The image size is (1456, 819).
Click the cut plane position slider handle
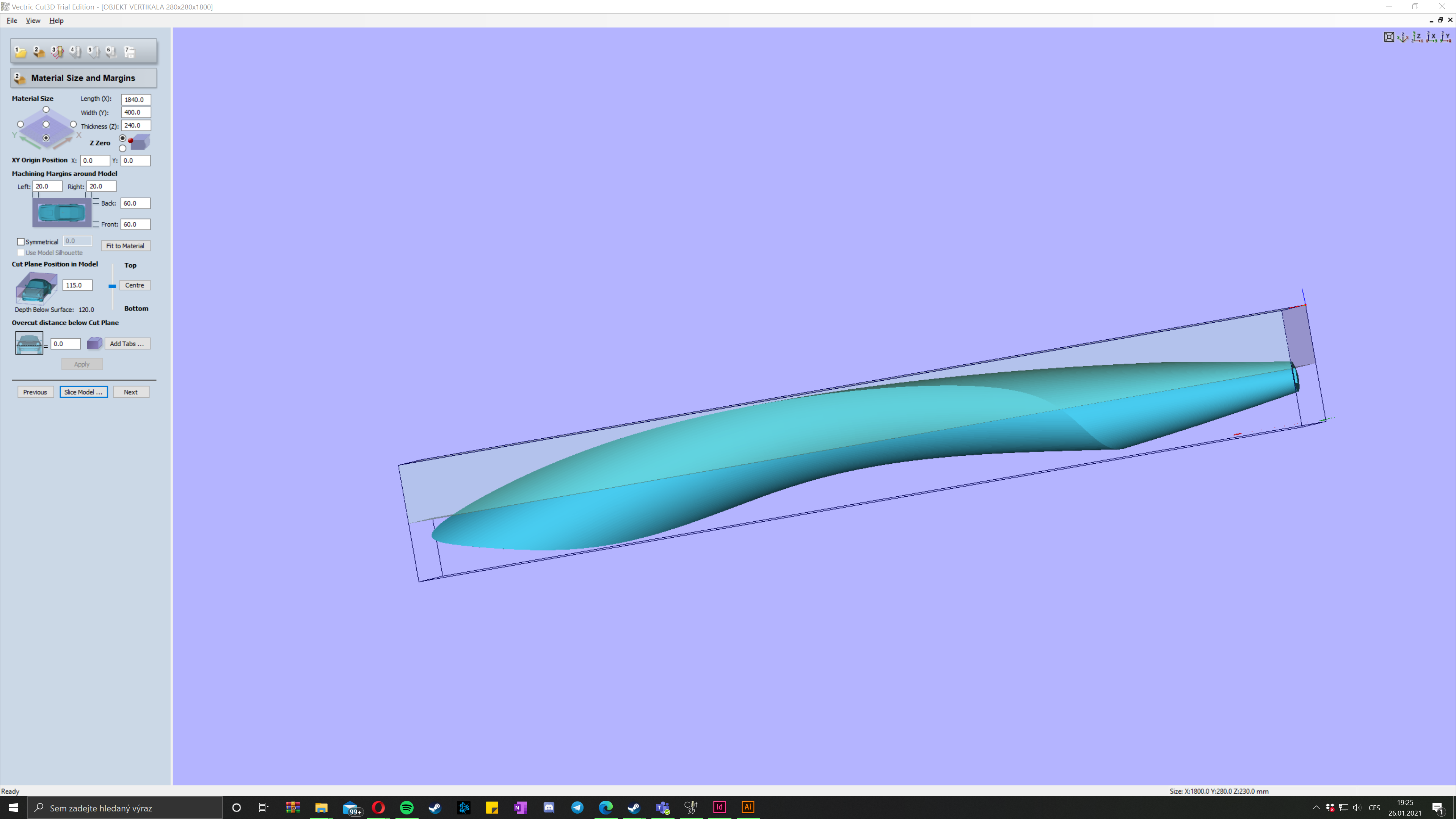coord(113,286)
